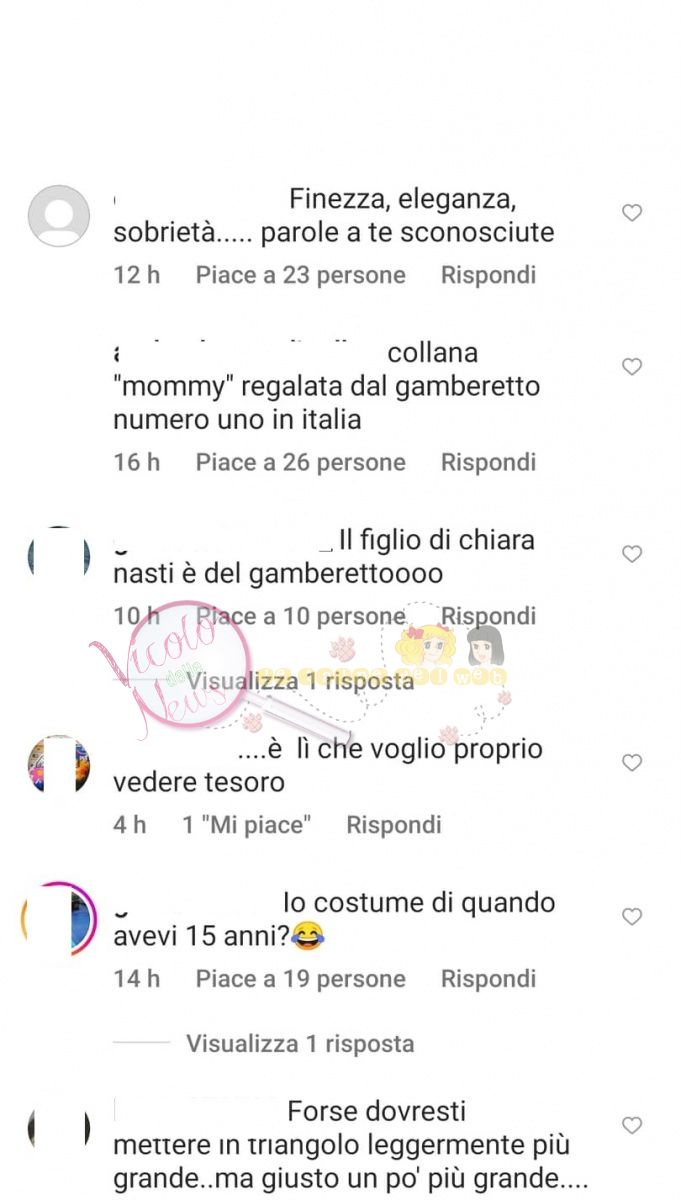Like the 'figlio di chiara nasti' comment
681x1200 pixels.
tap(632, 554)
